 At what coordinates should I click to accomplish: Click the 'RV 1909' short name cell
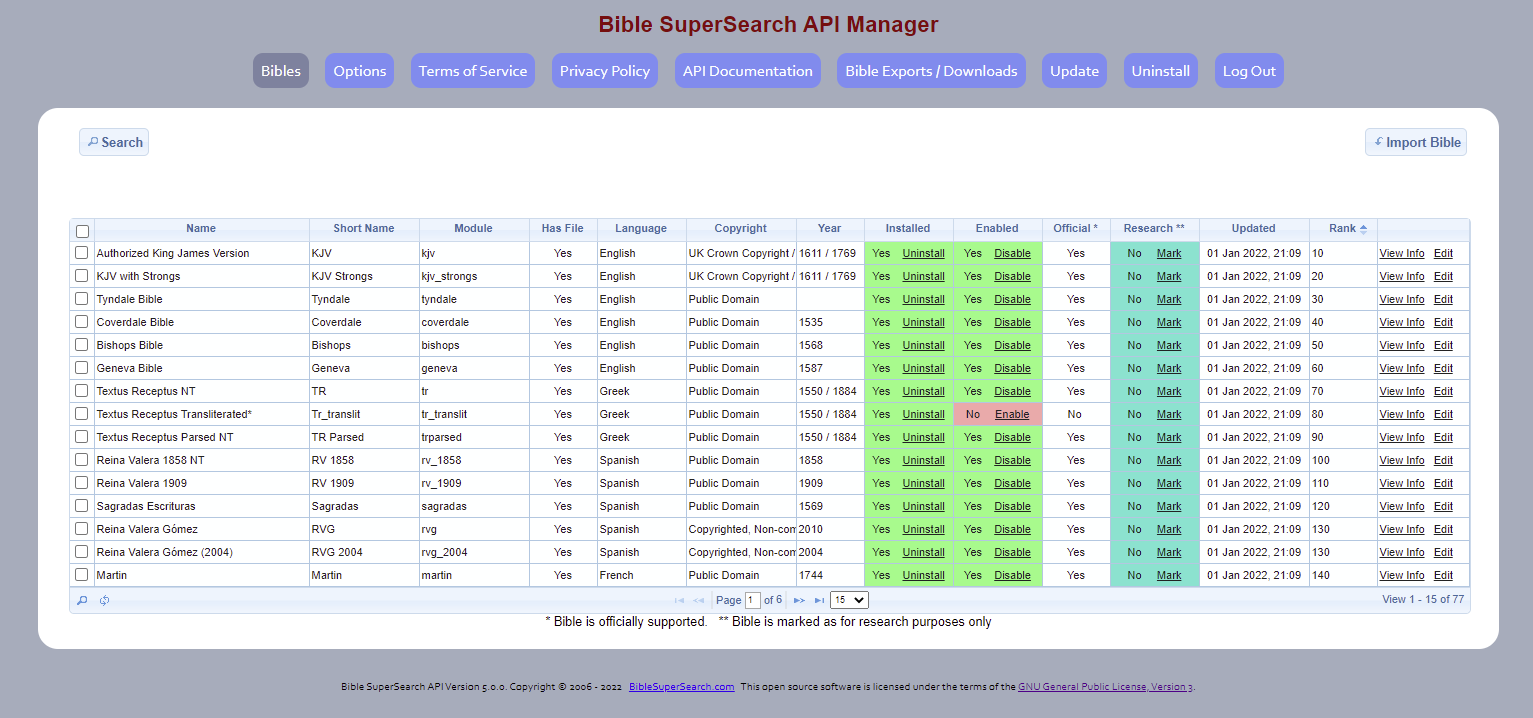(364, 483)
